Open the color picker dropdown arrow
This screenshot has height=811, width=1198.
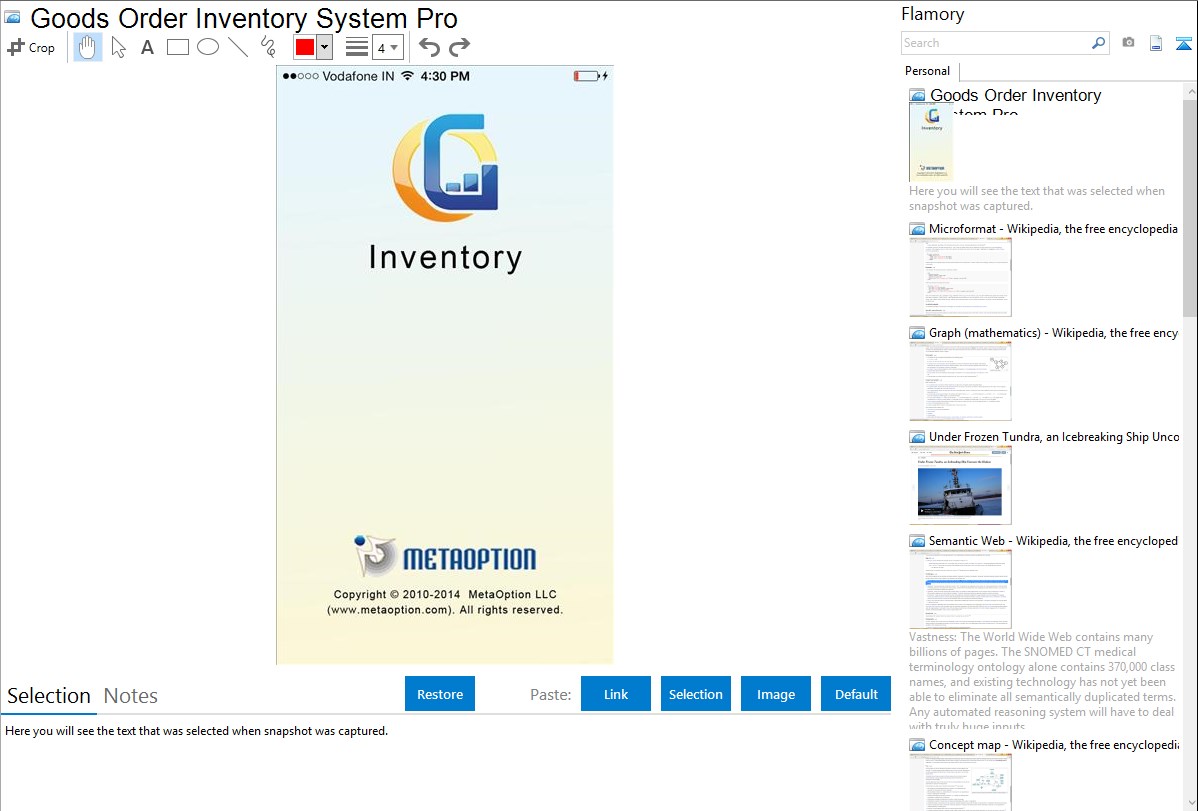[325, 47]
